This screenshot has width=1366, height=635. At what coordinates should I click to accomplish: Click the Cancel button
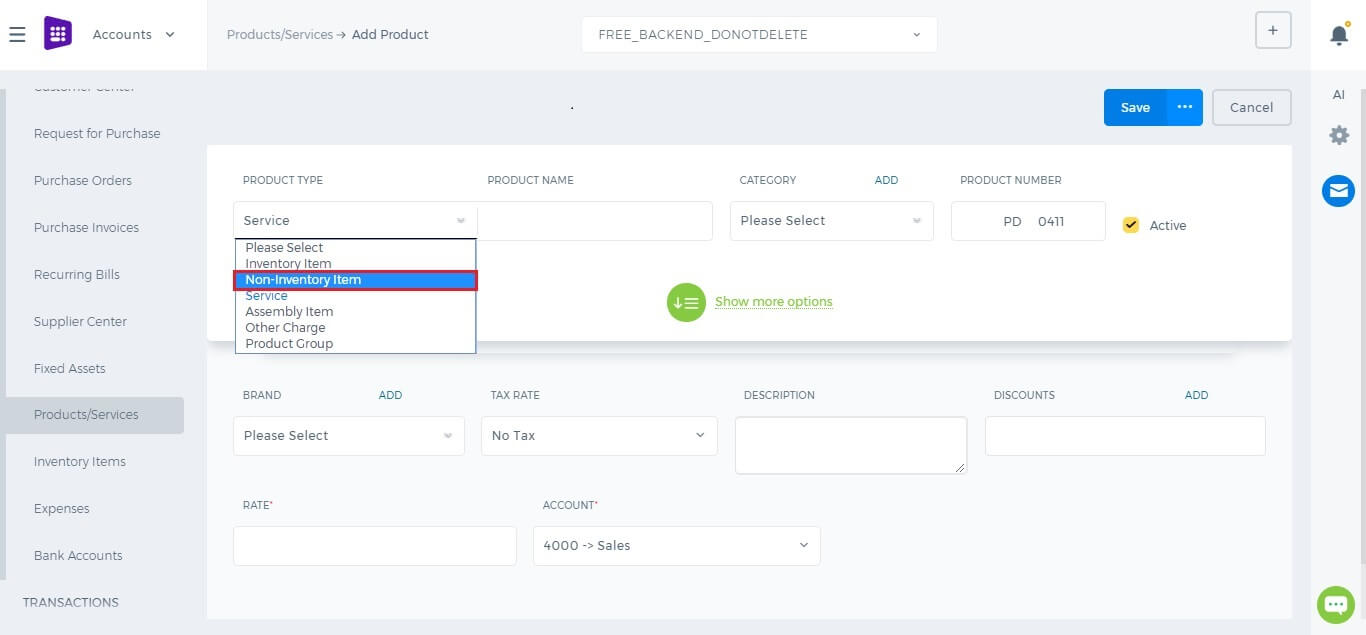(1251, 107)
